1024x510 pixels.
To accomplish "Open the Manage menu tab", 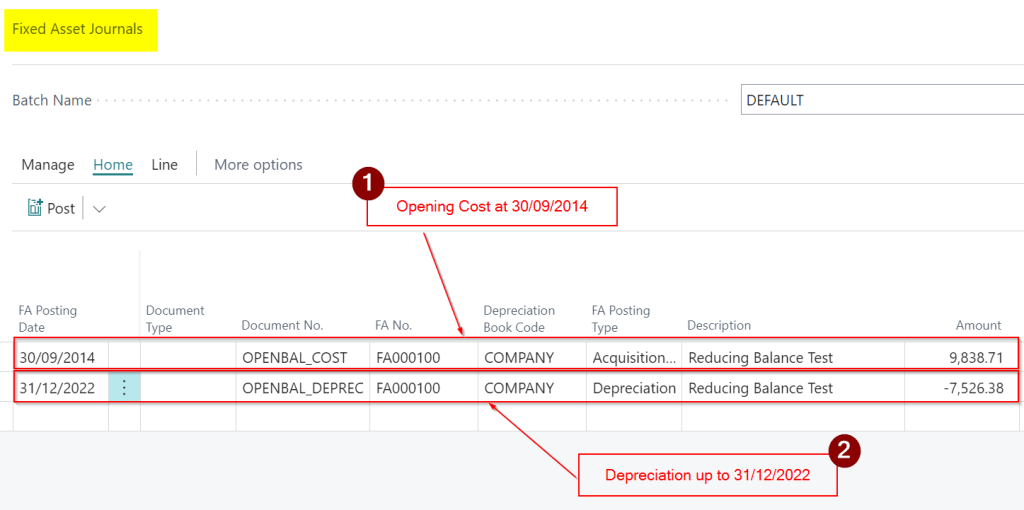I will [48, 165].
